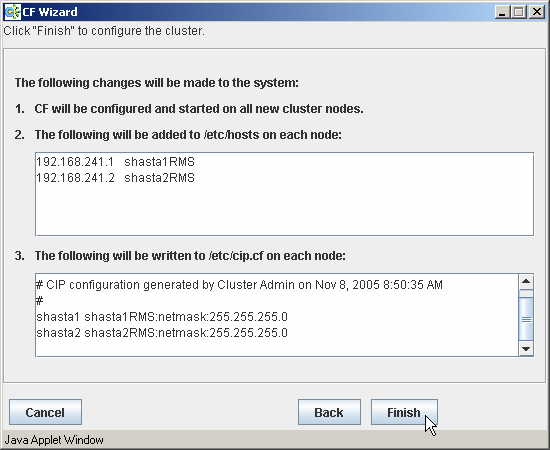Go Back to the previous wizard step
The width and height of the screenshot is (550, 450).
[329, 412]
